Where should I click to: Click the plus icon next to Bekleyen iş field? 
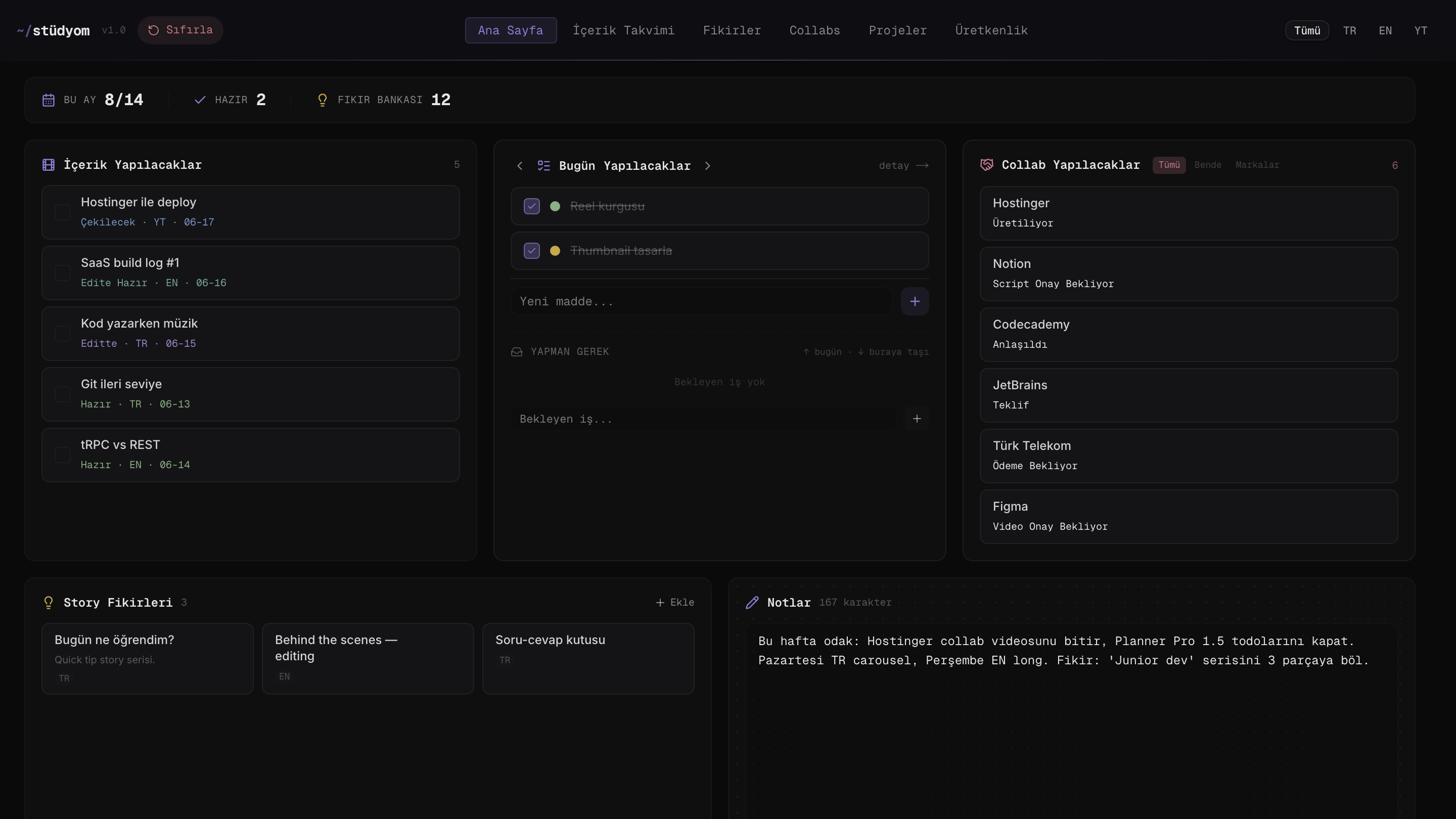click(917, 419)
